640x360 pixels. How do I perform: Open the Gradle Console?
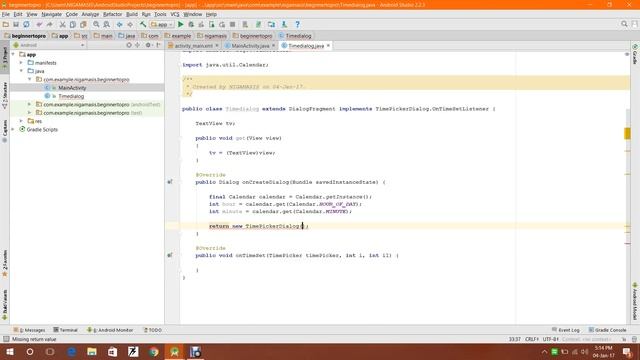[x=607, y=330]
